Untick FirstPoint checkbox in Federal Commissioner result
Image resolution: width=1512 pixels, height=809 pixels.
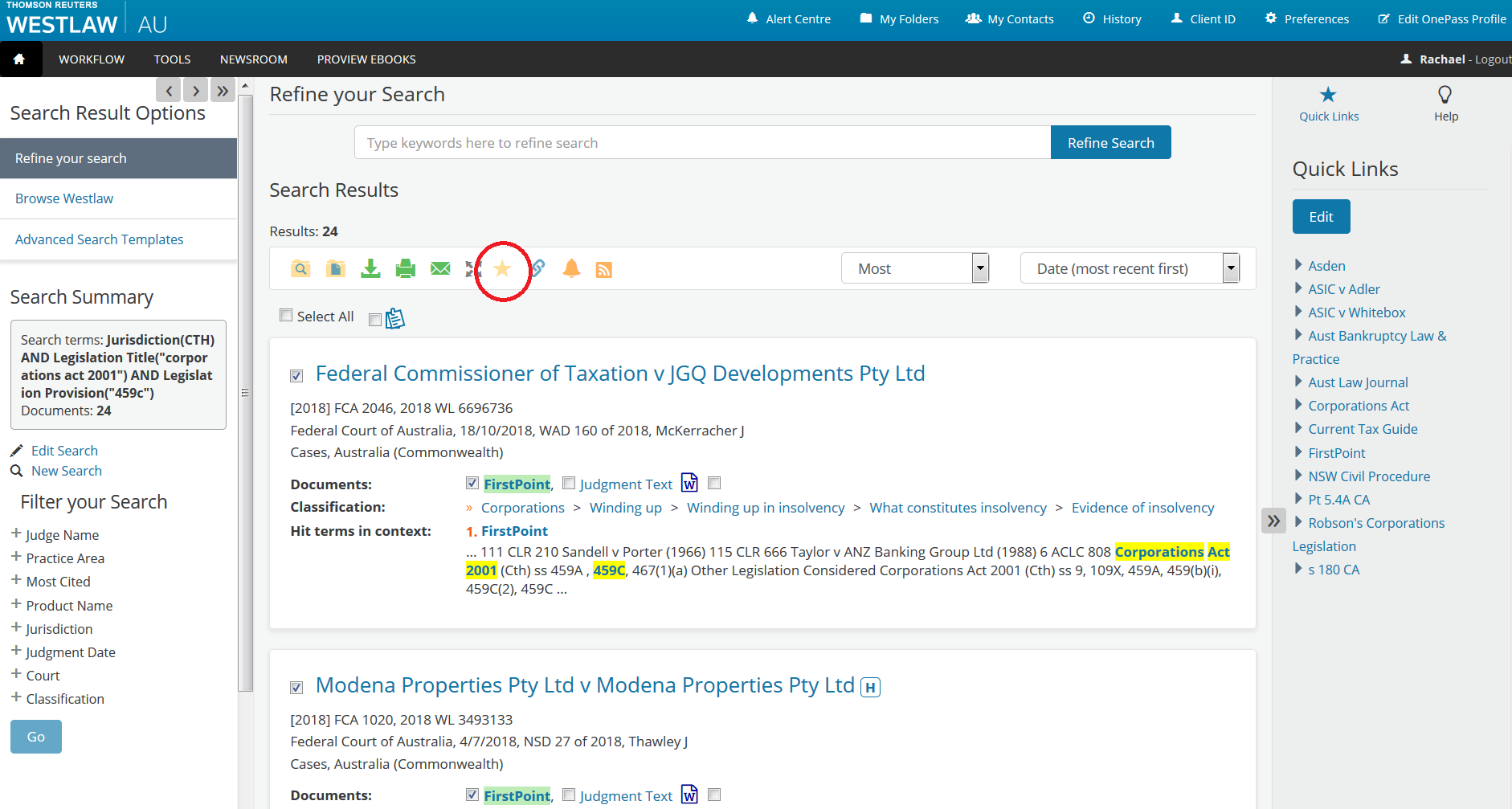point(472,483)
